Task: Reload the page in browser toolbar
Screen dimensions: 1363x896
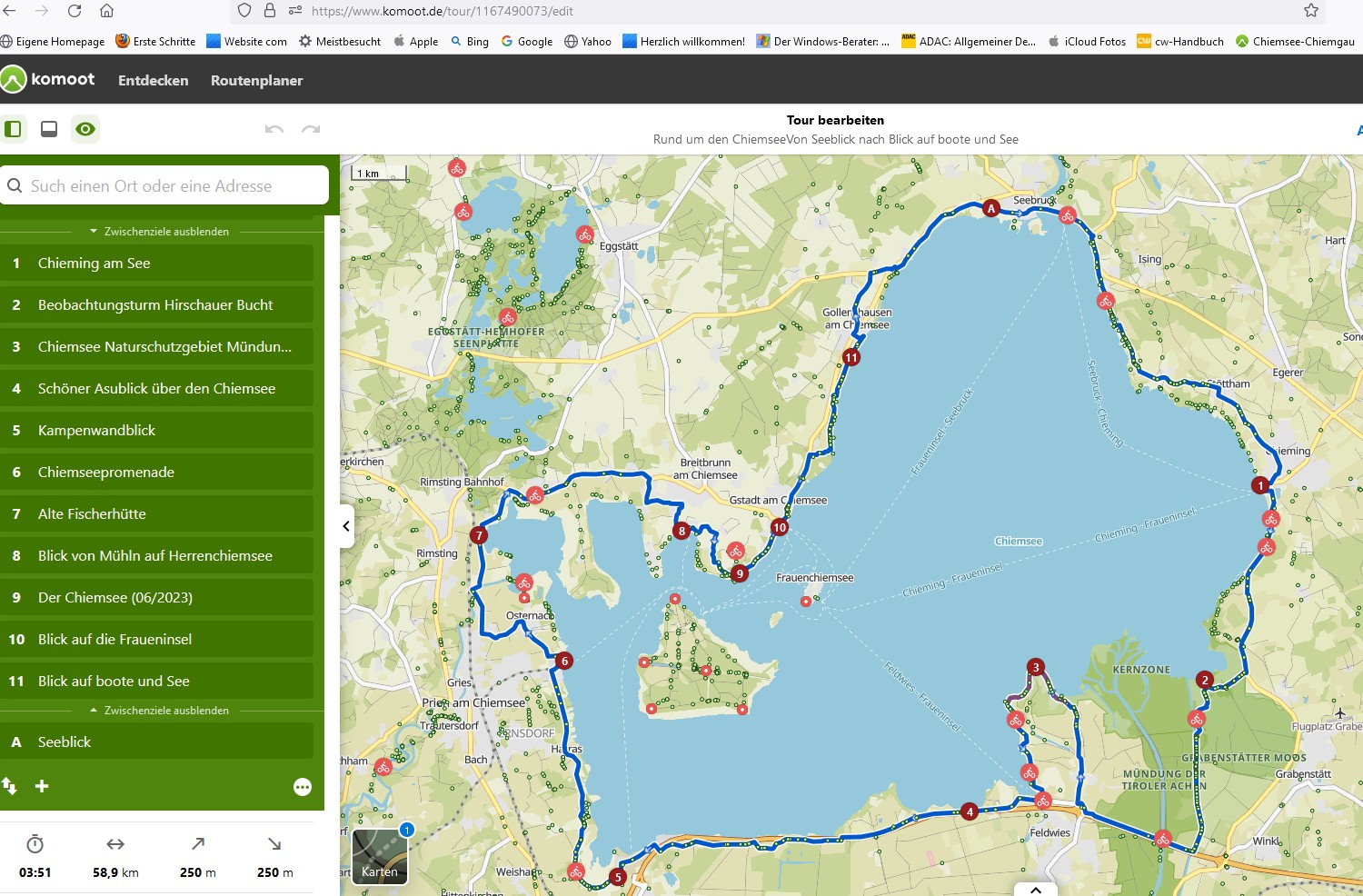Action: (75, 11)
